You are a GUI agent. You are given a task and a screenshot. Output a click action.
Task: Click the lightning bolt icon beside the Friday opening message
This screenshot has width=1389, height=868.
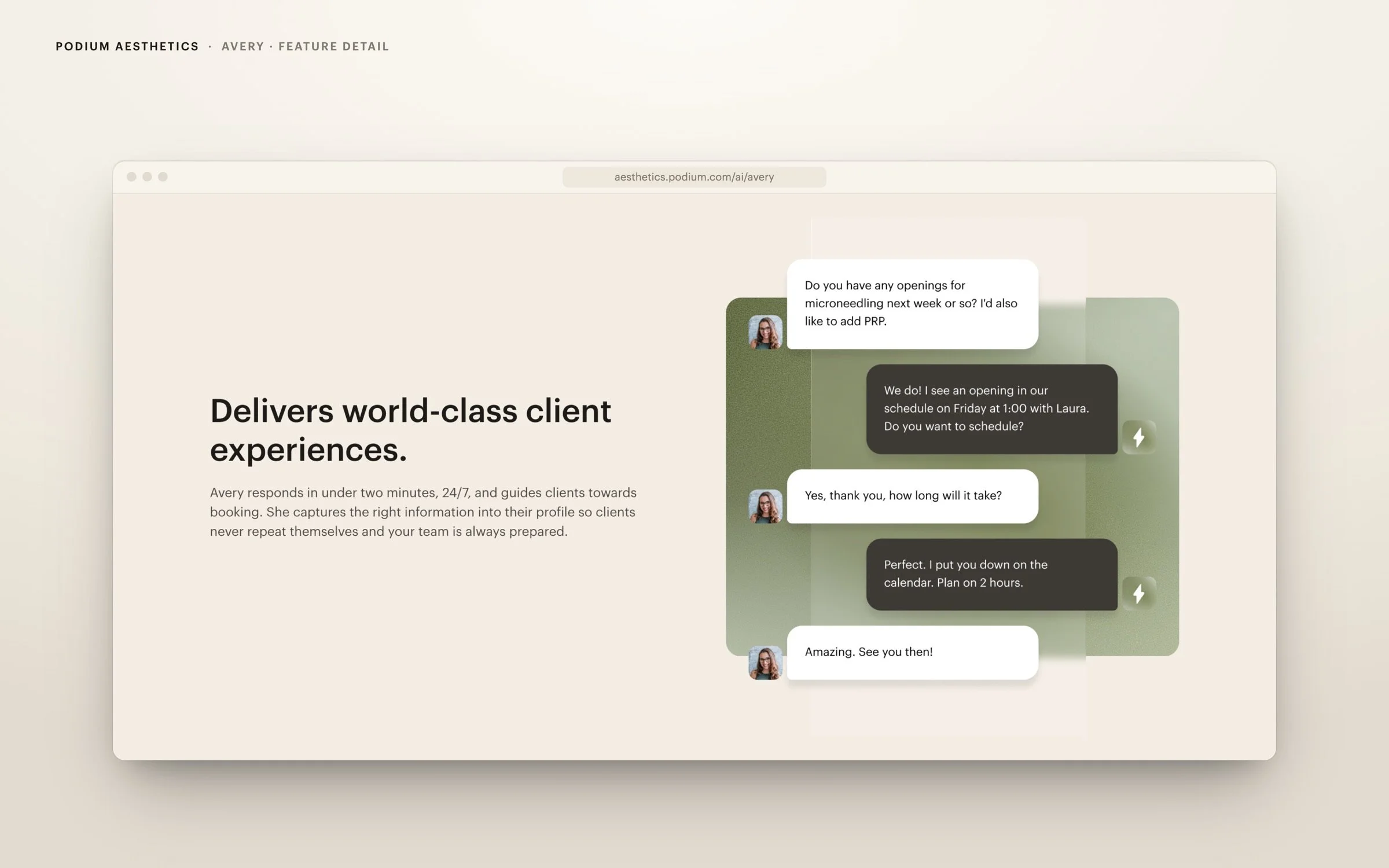1138,437
